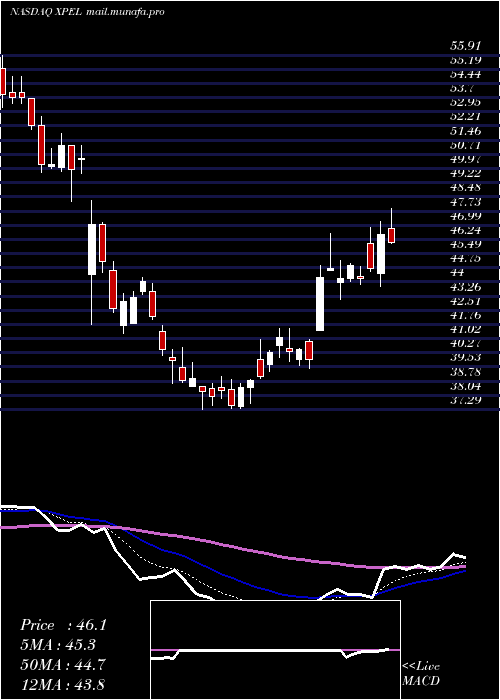Click the latest red candlestick on the right

tap(392, 235)
